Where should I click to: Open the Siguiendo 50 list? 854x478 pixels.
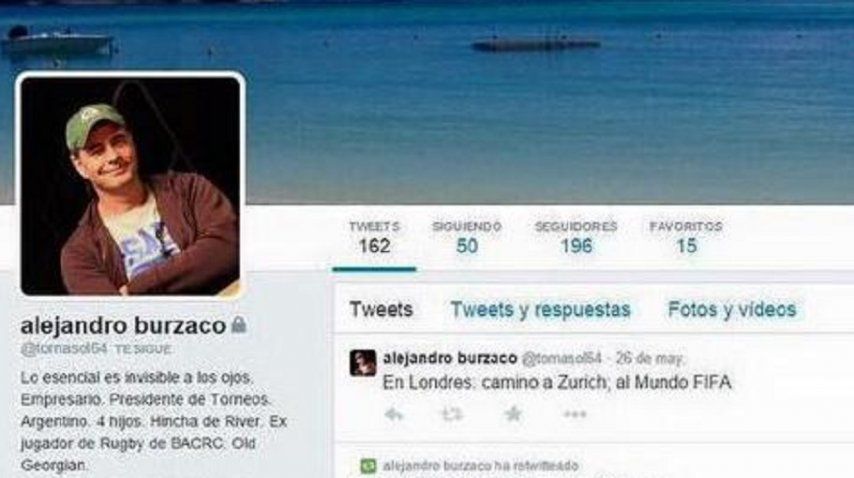click(467, 238)
